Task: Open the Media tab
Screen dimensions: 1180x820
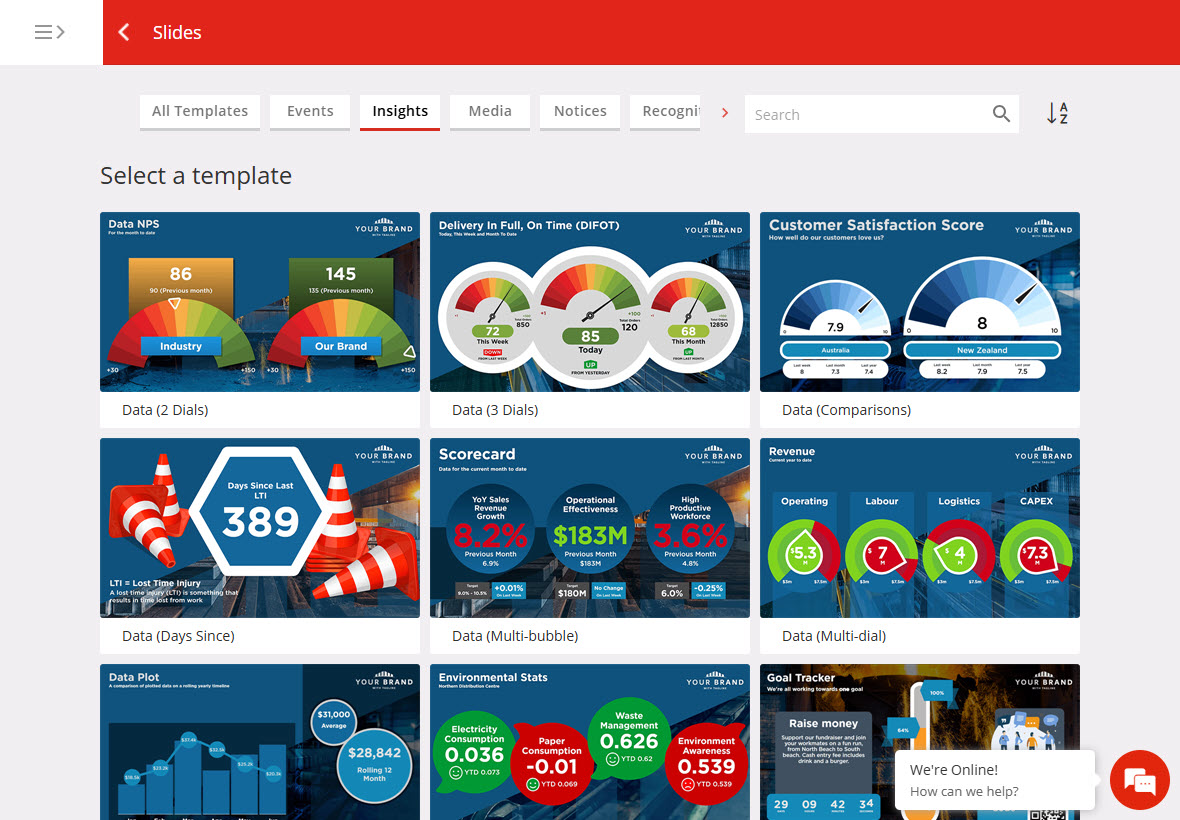Action: [490, 111]
